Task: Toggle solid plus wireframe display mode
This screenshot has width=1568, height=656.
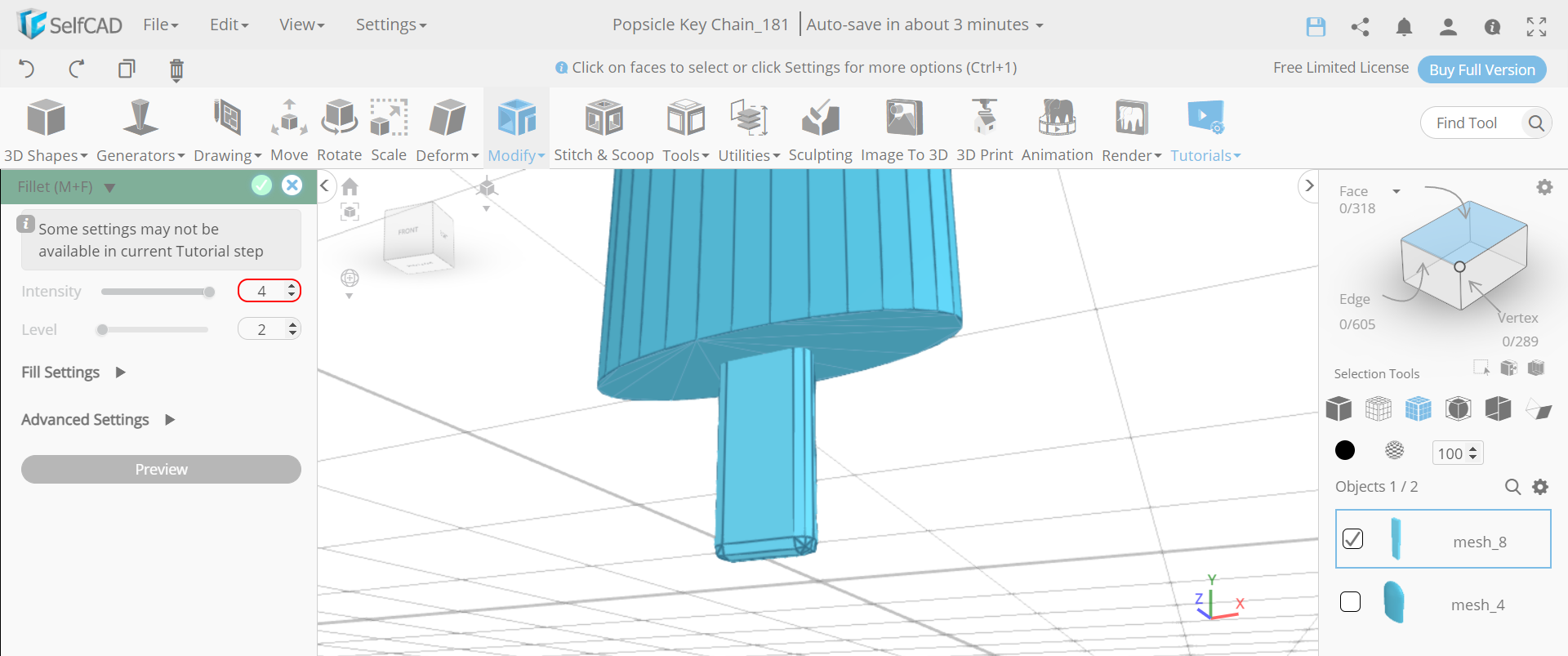Action: tap(1419, 408)
